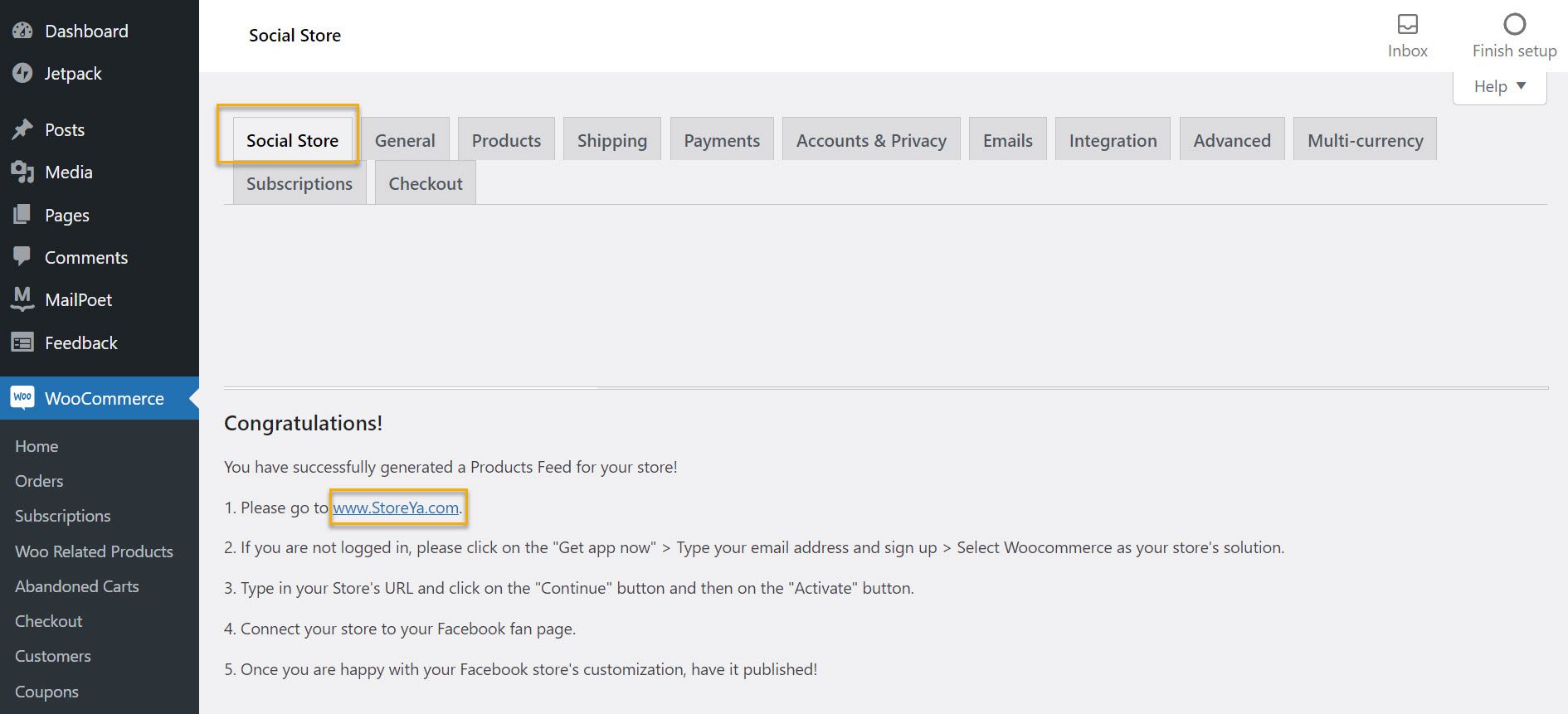Follow the www.StoreYa.com link
Image resolution: width=1568 pixels, height=714 pixels.
(x=396, y=508)
